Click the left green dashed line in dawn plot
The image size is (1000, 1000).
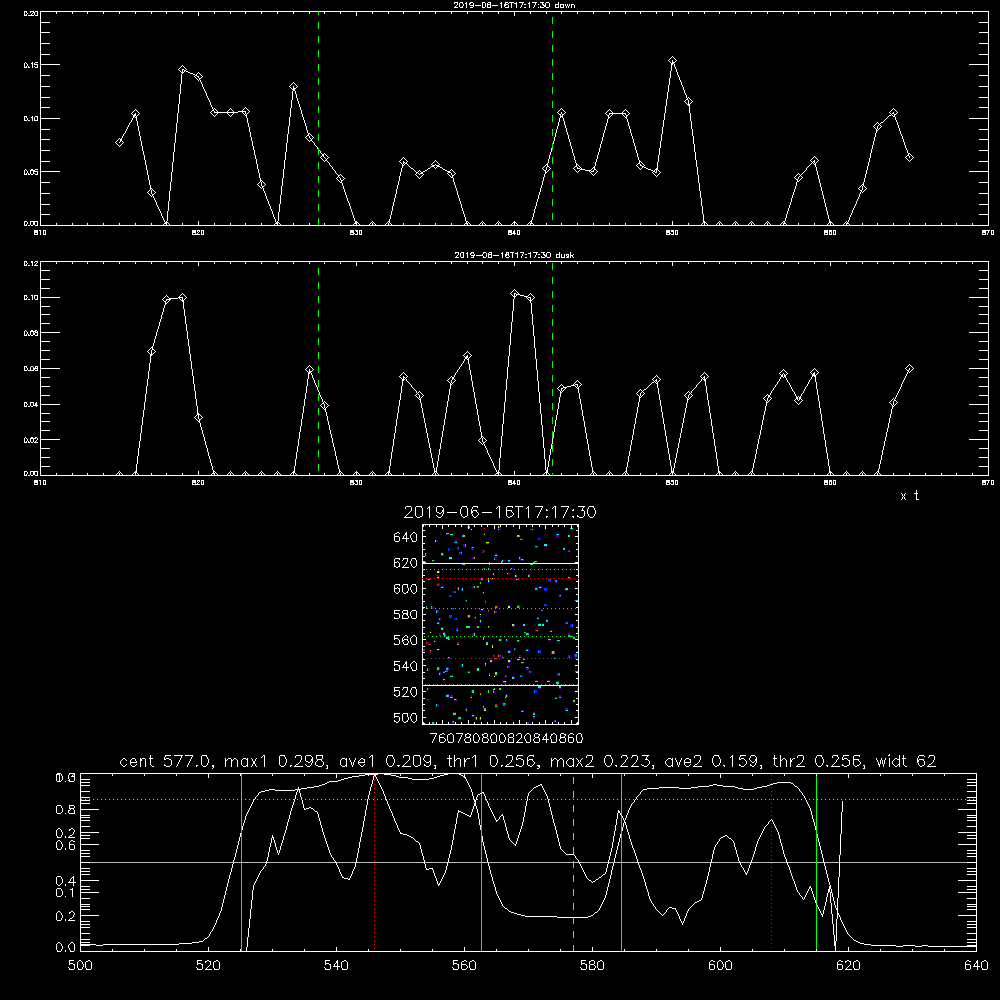click(x=318, y=119)
